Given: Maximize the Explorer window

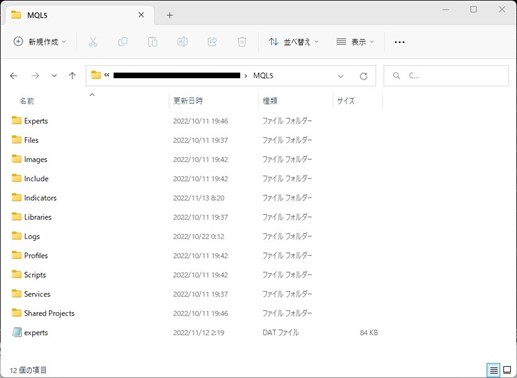Looking at the screenshot, I should [x=473, y=10].
